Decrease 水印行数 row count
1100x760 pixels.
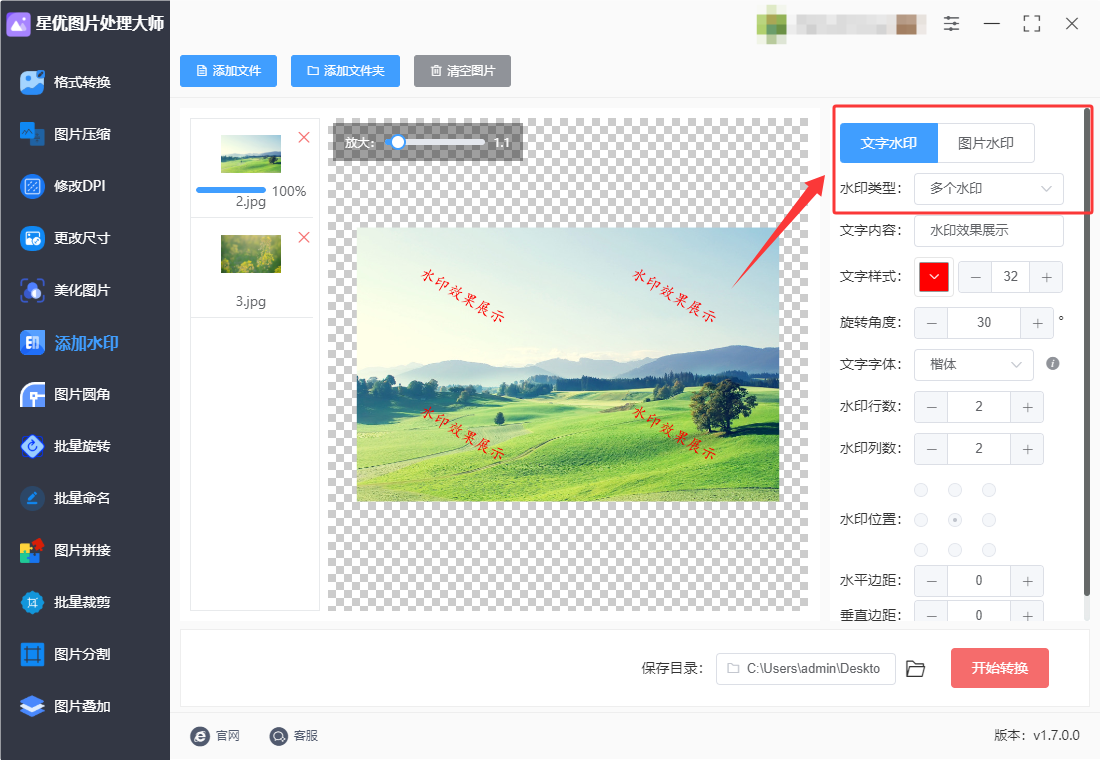click(931, 407)
